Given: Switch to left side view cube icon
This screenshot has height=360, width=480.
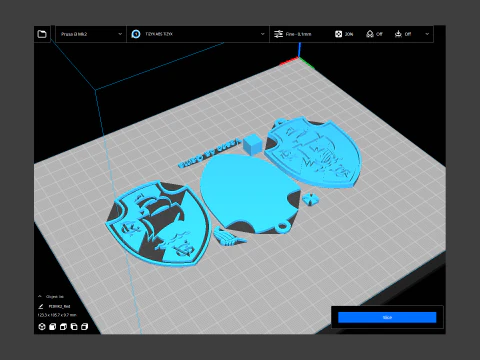Looking at the screenshot, I should pos(74,327).
